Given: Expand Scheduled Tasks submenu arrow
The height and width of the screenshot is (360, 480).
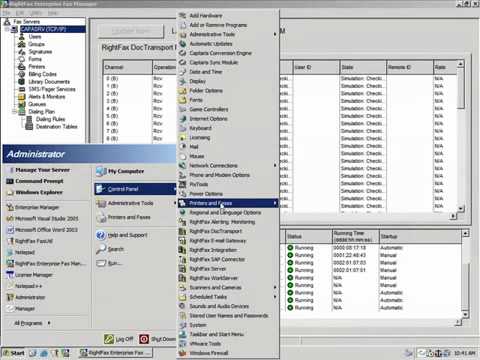Looking at the screenshot, I should click(275, 297).
